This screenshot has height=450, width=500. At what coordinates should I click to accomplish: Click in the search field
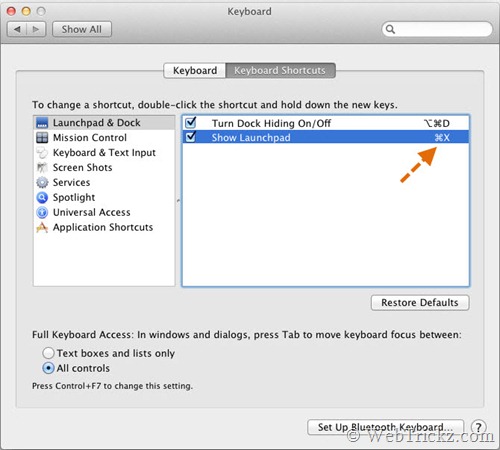coord(437,29)
